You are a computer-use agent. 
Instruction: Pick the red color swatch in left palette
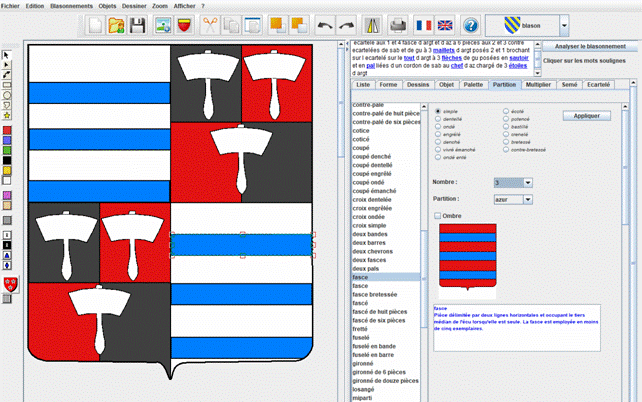coord(8,129)
